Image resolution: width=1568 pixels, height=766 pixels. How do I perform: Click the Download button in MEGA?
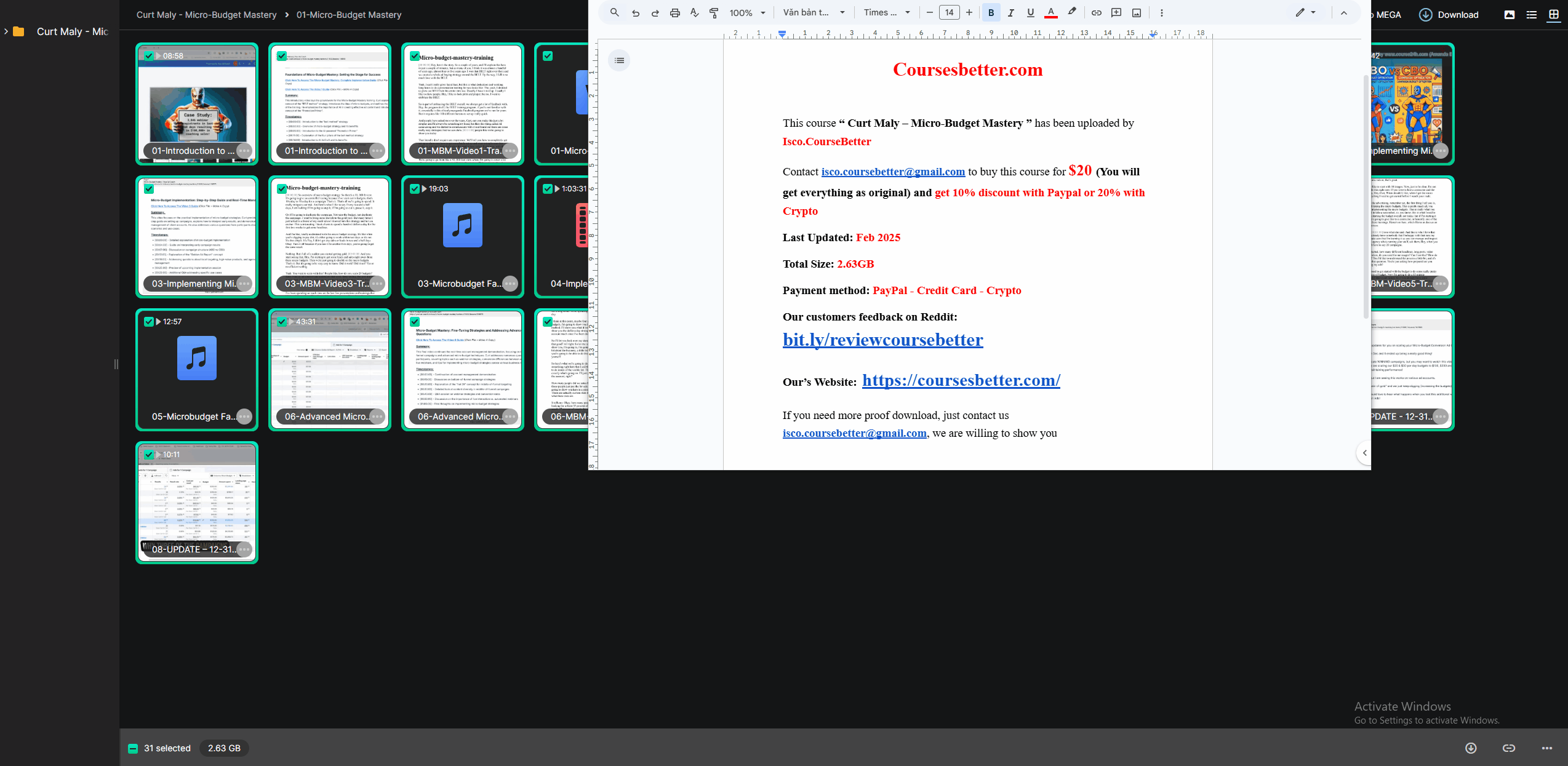tap(1449, 15)
